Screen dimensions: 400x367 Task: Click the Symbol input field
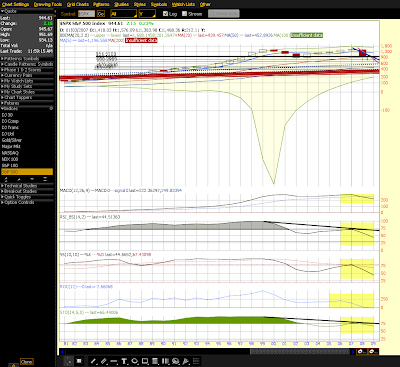pos(86,14)
